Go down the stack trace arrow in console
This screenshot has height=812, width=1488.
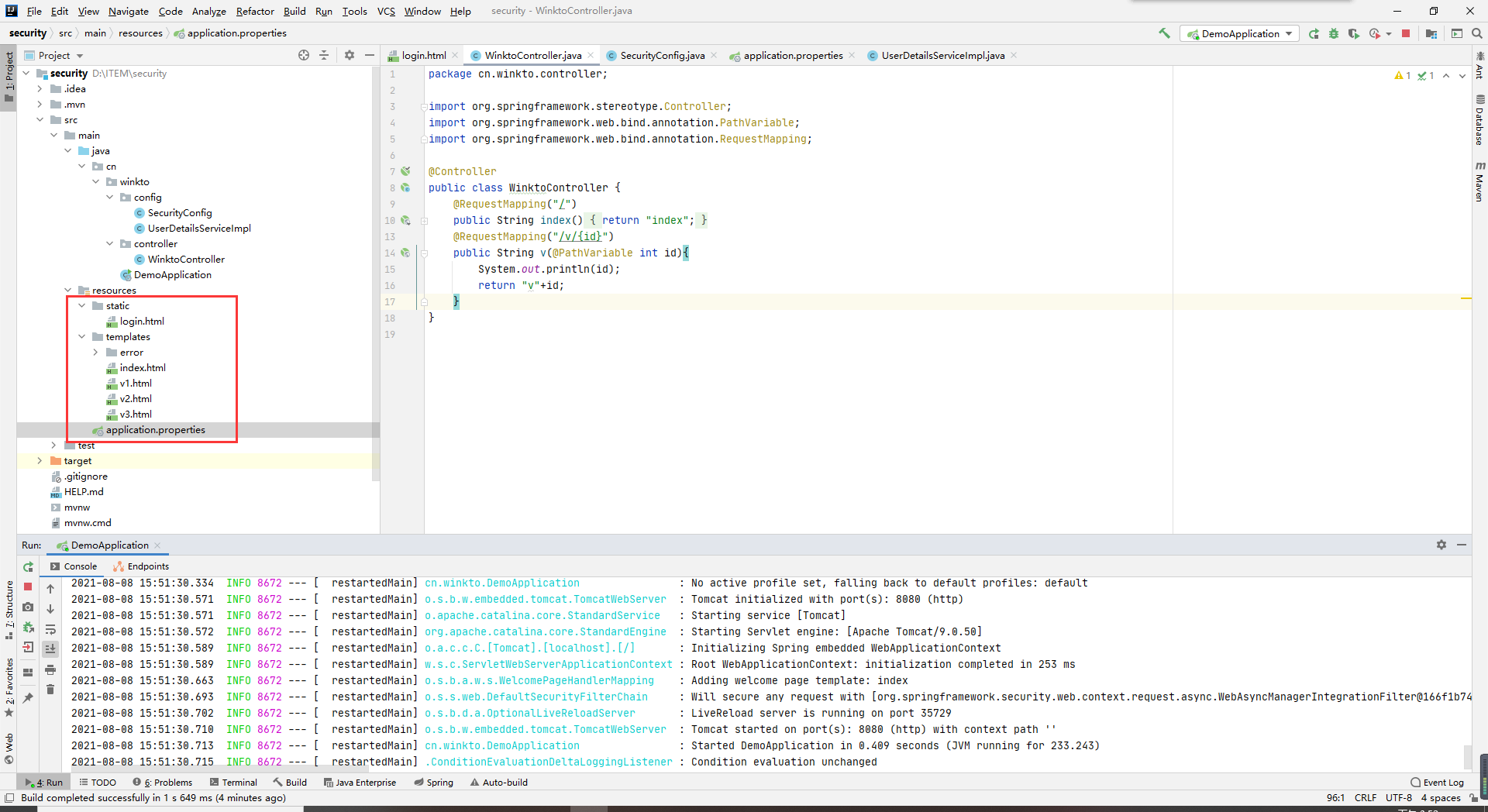(x=50, y=609)
